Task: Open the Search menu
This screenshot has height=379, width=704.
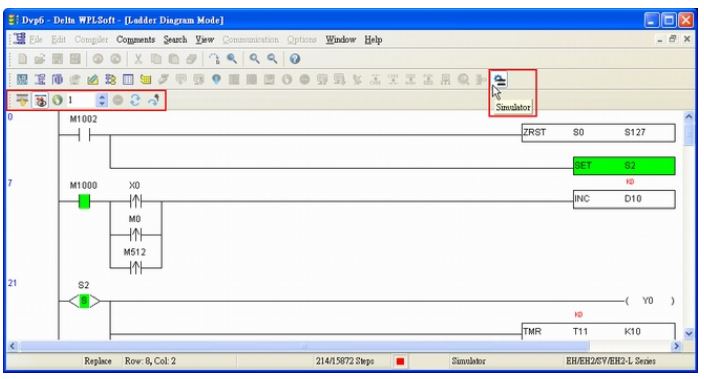Action: tap(175, 40)
